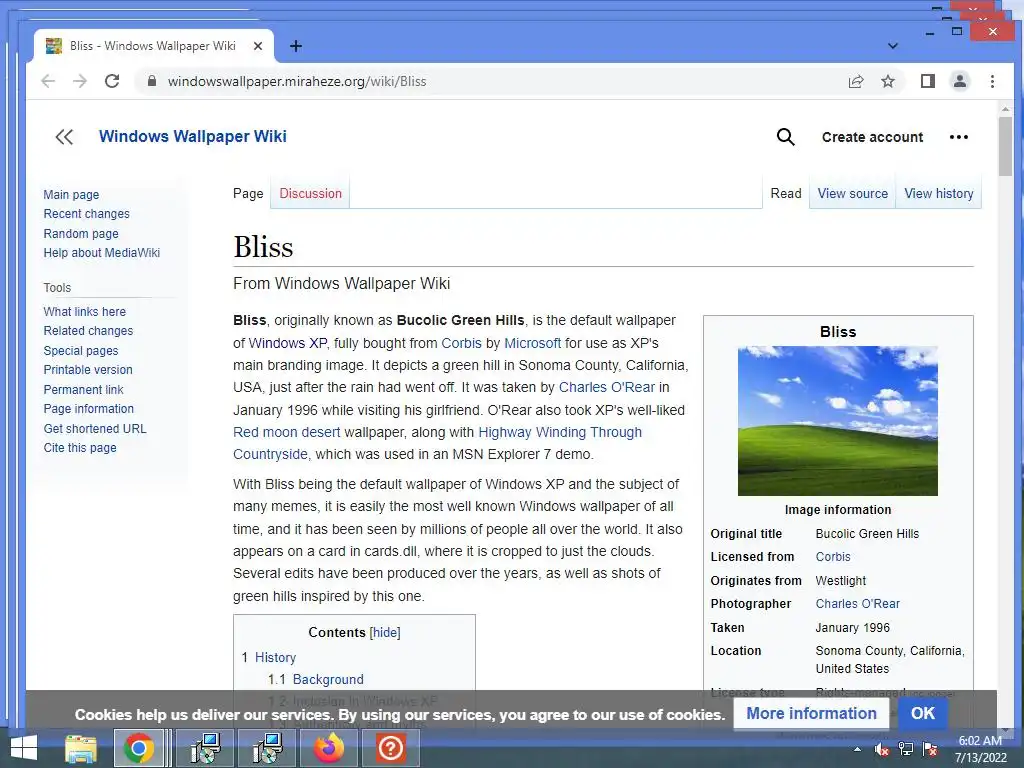Open File Explorer from taskbar
This screenshot has height=768, width=1024.
80,748
